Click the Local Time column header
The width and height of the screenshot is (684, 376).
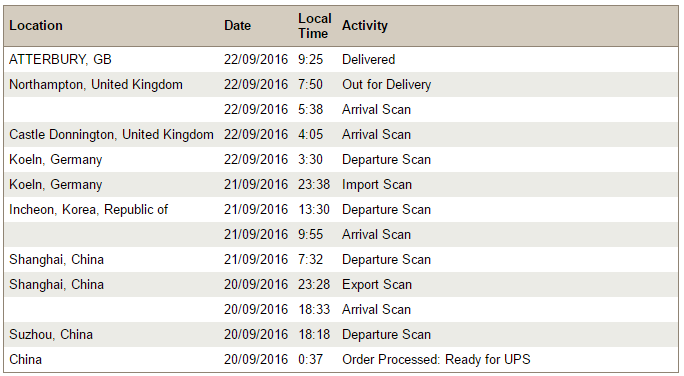coord(315,26)
